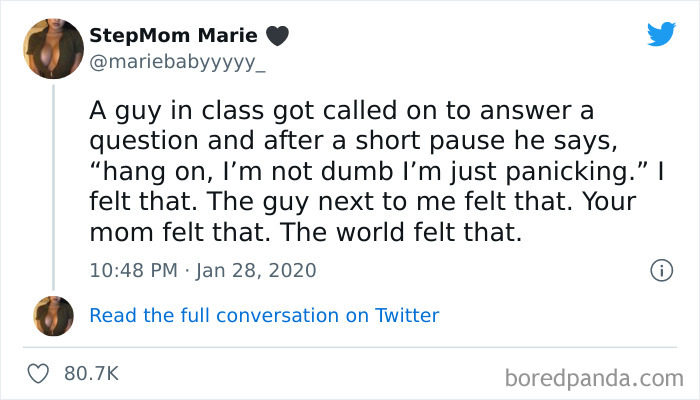Click the black heart emoji after the name

tap(277, 36)
